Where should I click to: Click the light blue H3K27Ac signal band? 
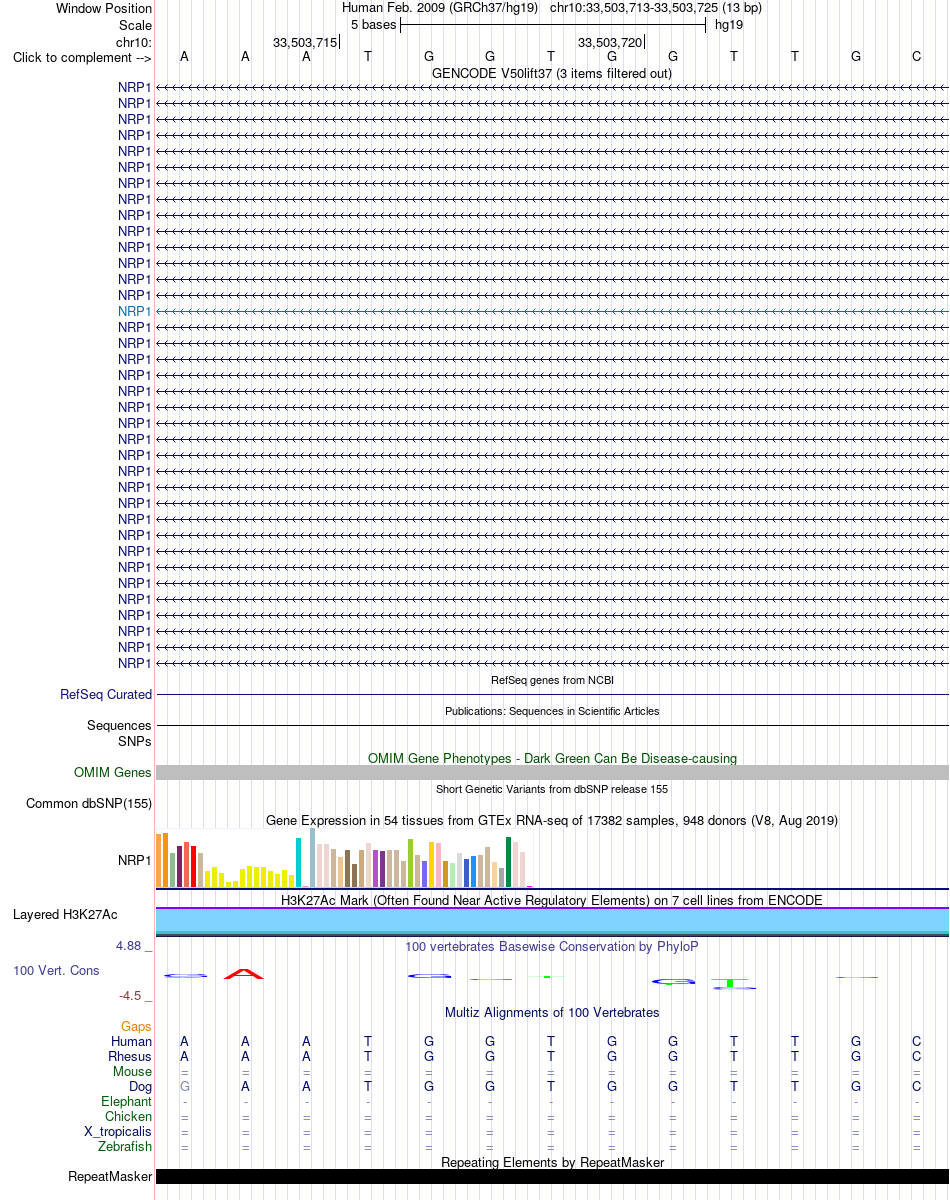click(x=552, y=920)
